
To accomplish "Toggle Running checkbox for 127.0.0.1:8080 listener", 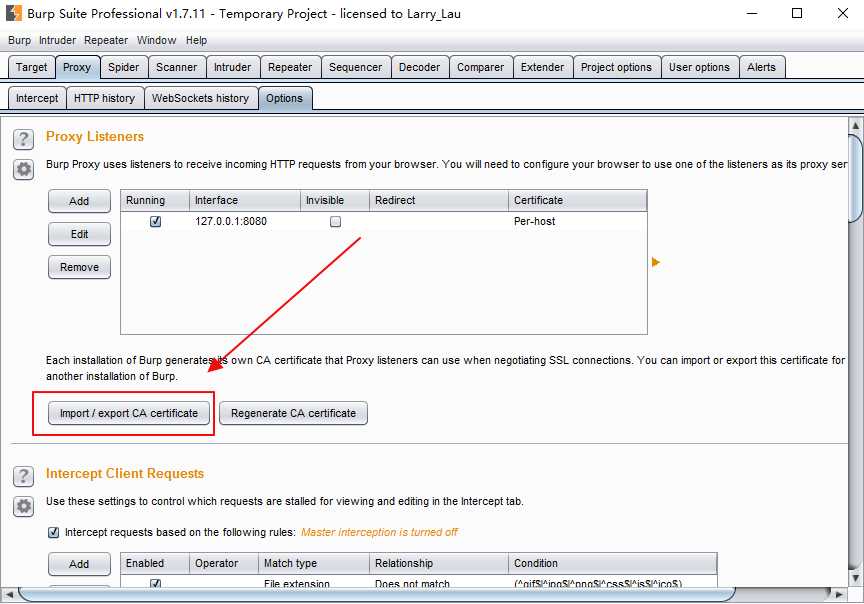I will 155,222.
